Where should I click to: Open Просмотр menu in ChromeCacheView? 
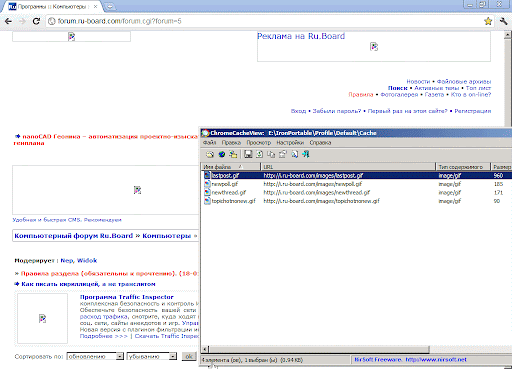pyautogui.click(x=259, y=143)
